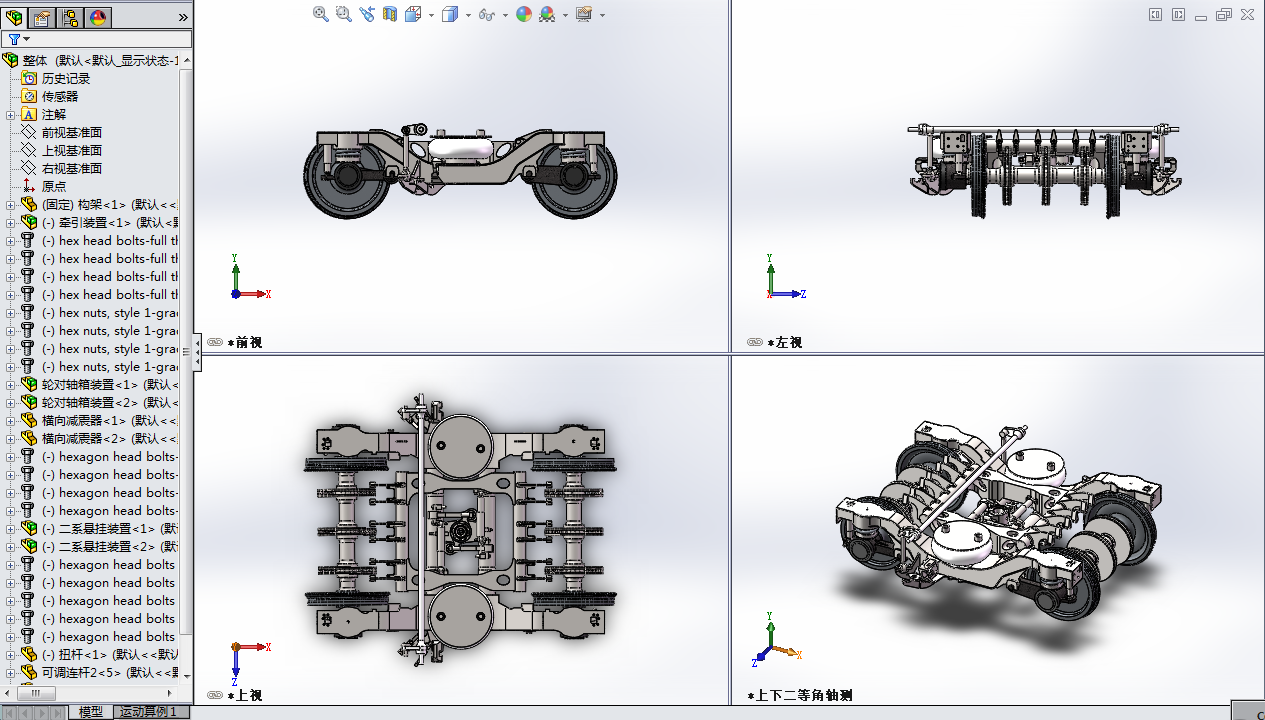Click the View Settings monitor icon

(x=584, y=14)
